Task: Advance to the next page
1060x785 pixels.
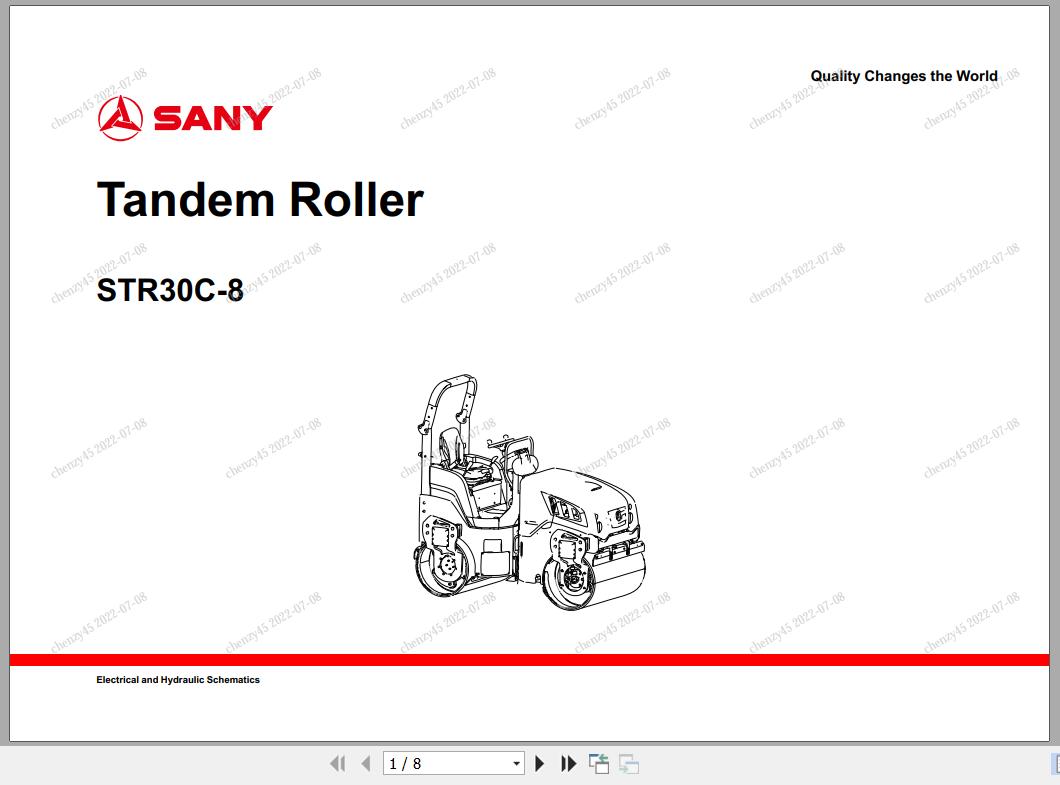Action: (x=539, y=763)
